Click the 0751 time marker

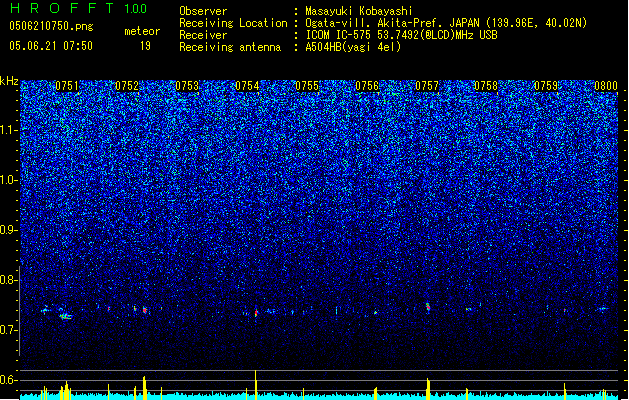(x=67, y=86)
